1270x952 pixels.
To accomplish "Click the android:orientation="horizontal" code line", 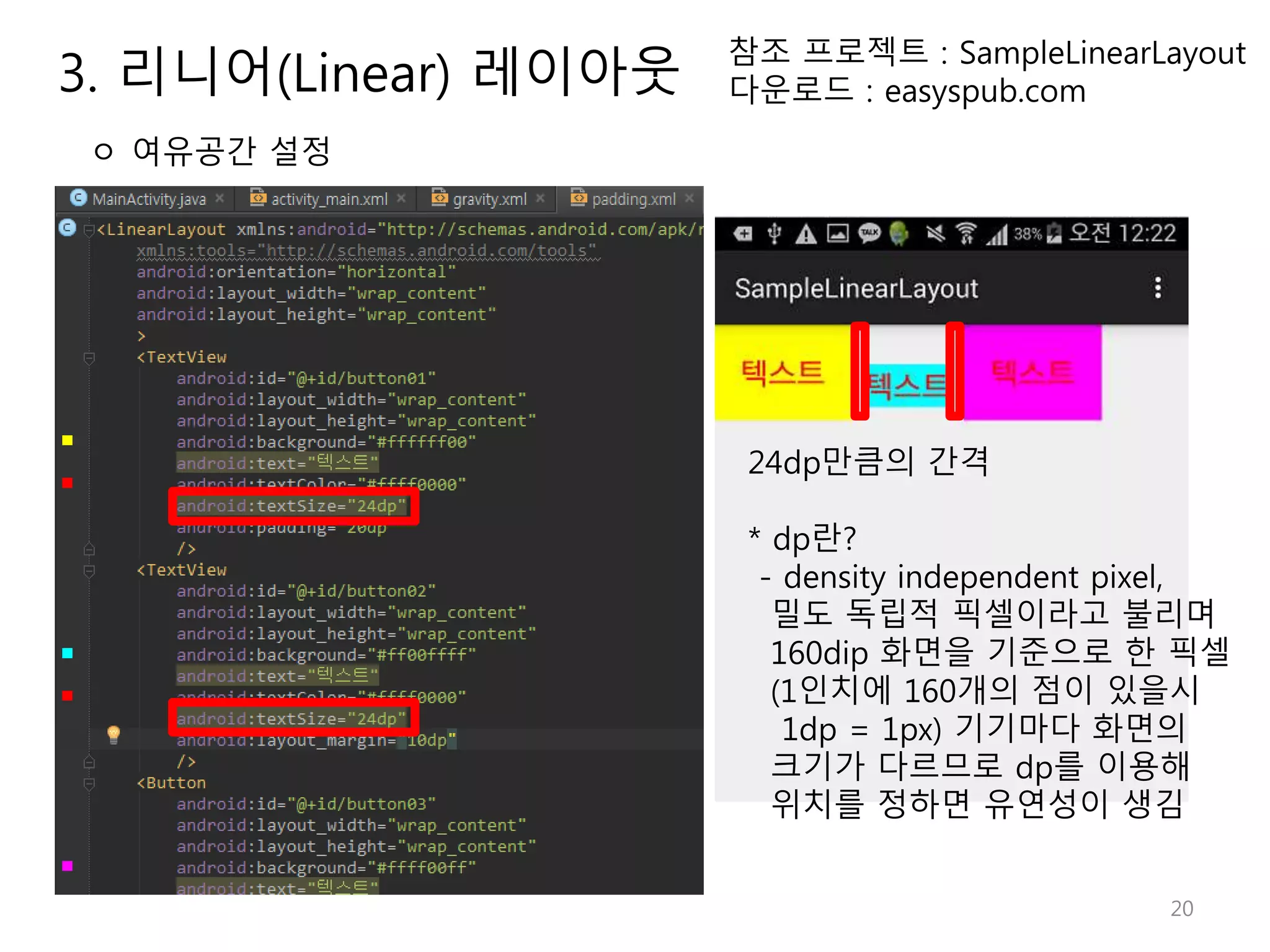I will pos(296,272).
